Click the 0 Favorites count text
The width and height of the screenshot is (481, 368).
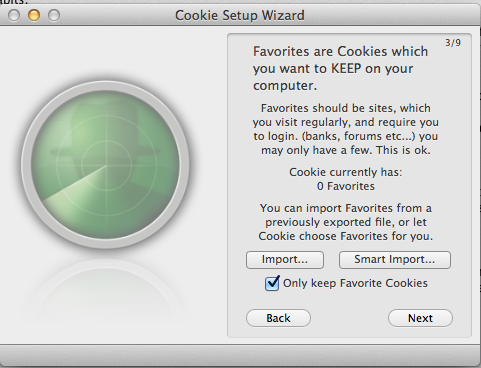click(x=346, y=186)
